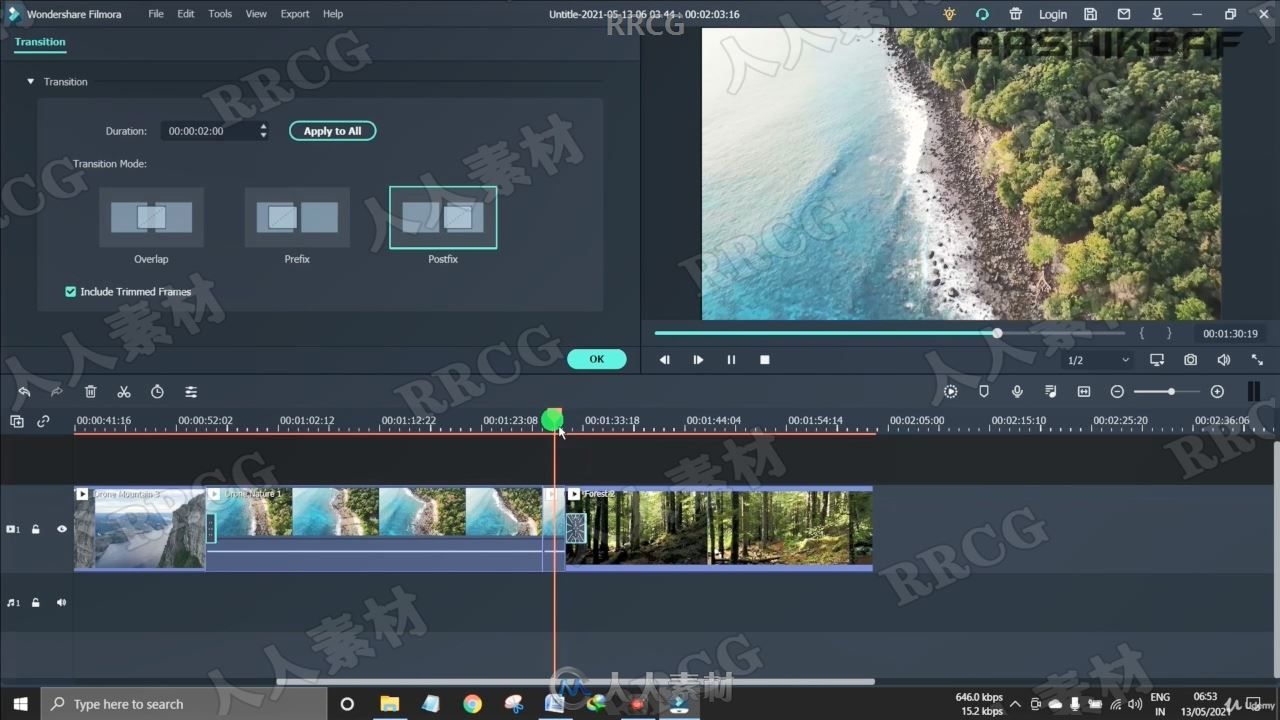Viewport: 1280px width, 720px height.
Task: Open the Export menu
Action: tap(295, 14)
